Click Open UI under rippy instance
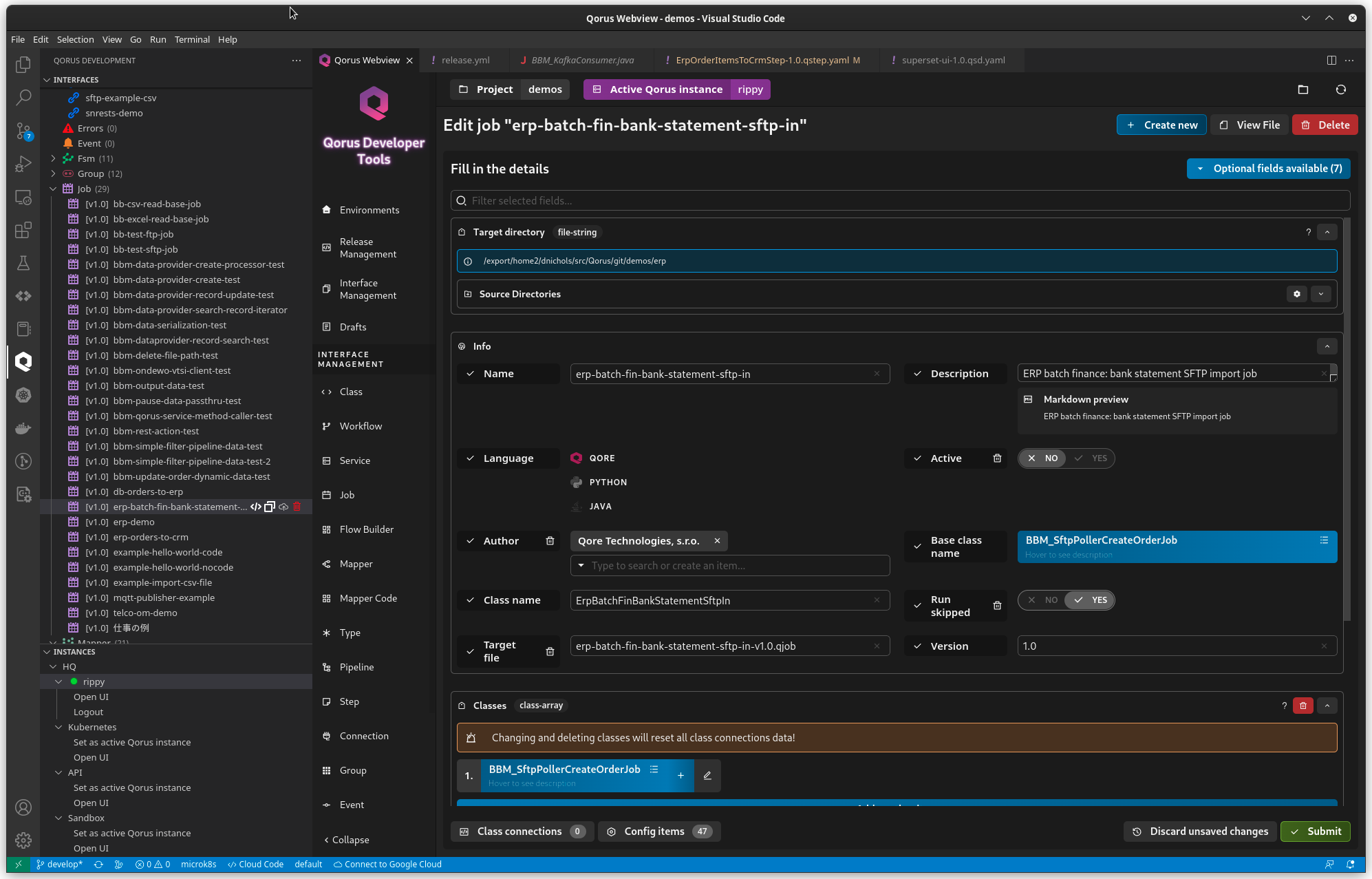The height and width of the screenshot is (879, 1372). point(91,697)
